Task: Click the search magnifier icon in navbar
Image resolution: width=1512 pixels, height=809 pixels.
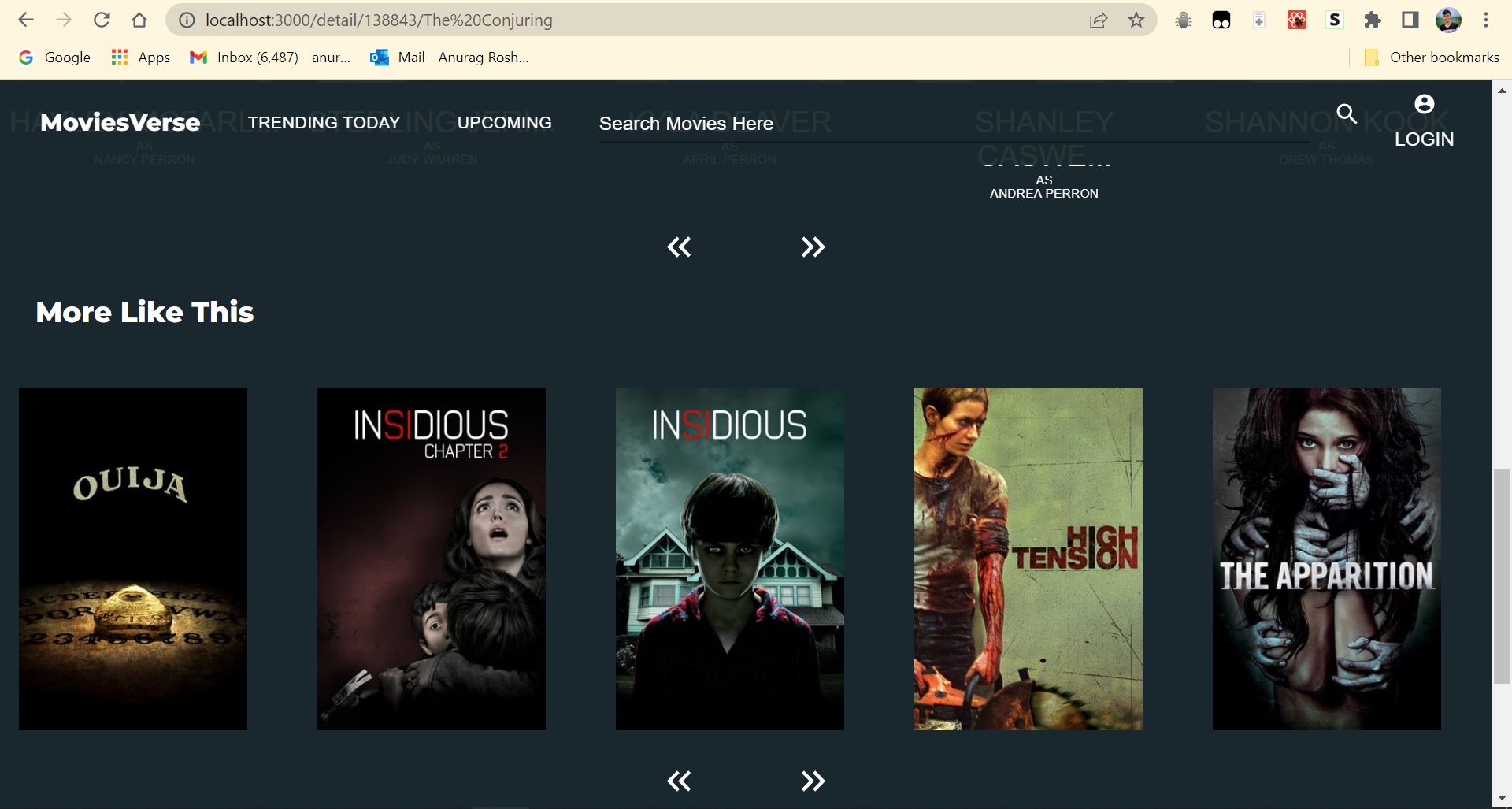Action: point(1347,114)
